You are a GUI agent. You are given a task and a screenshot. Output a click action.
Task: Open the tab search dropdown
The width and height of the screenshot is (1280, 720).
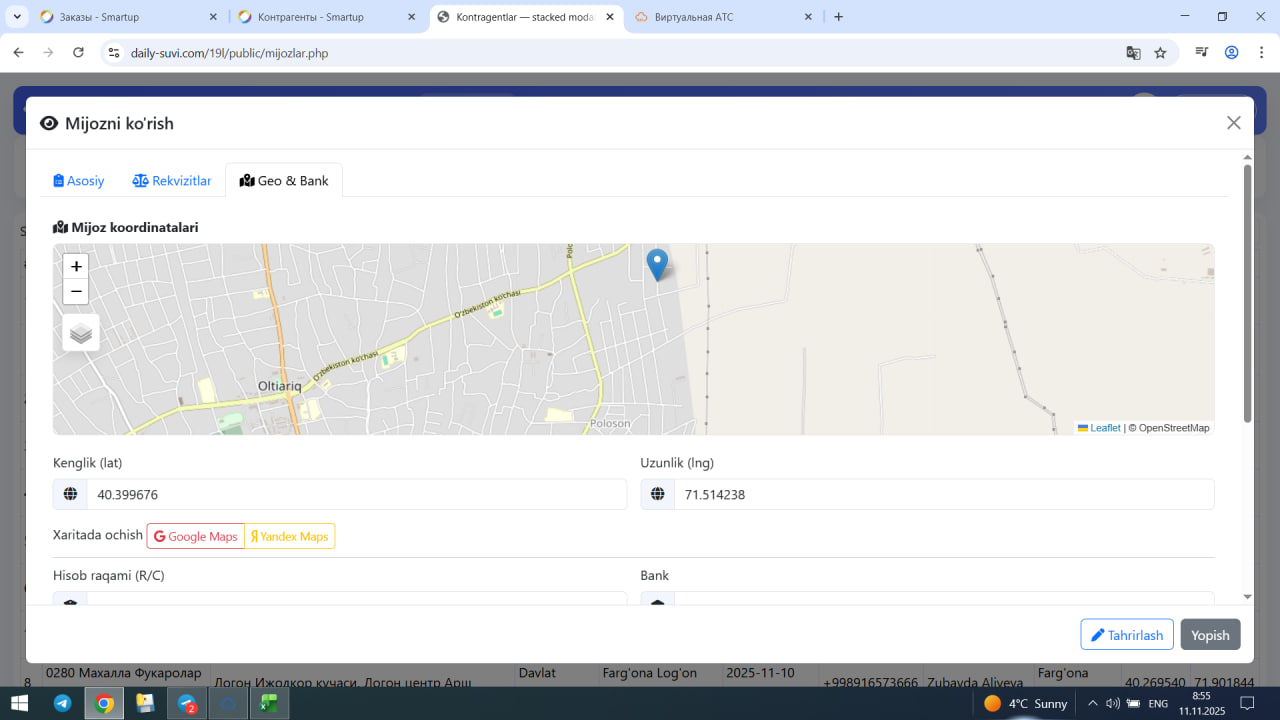tap(17, 17)
